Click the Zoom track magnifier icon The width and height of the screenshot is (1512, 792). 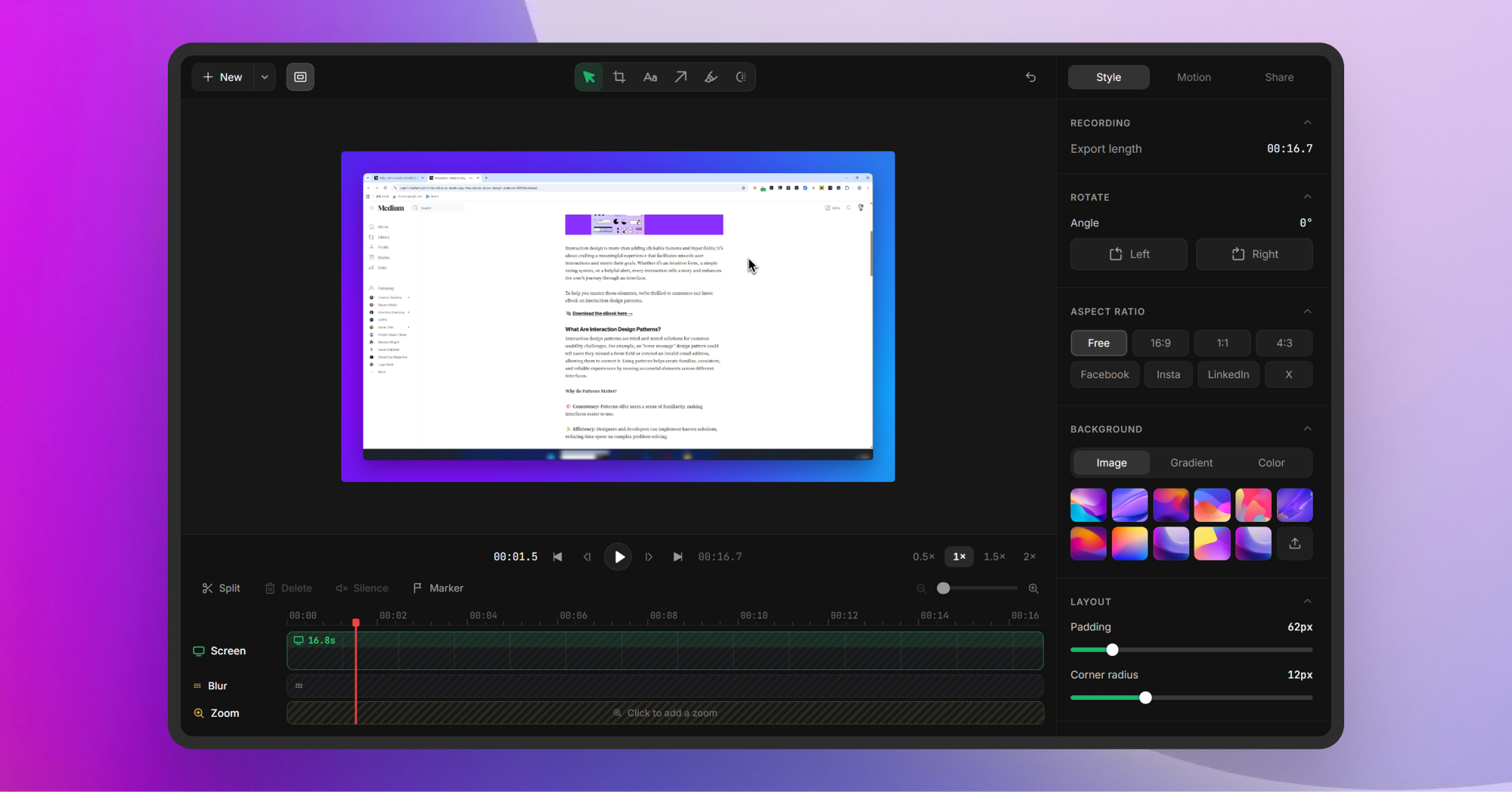click(x=199, y=713)
